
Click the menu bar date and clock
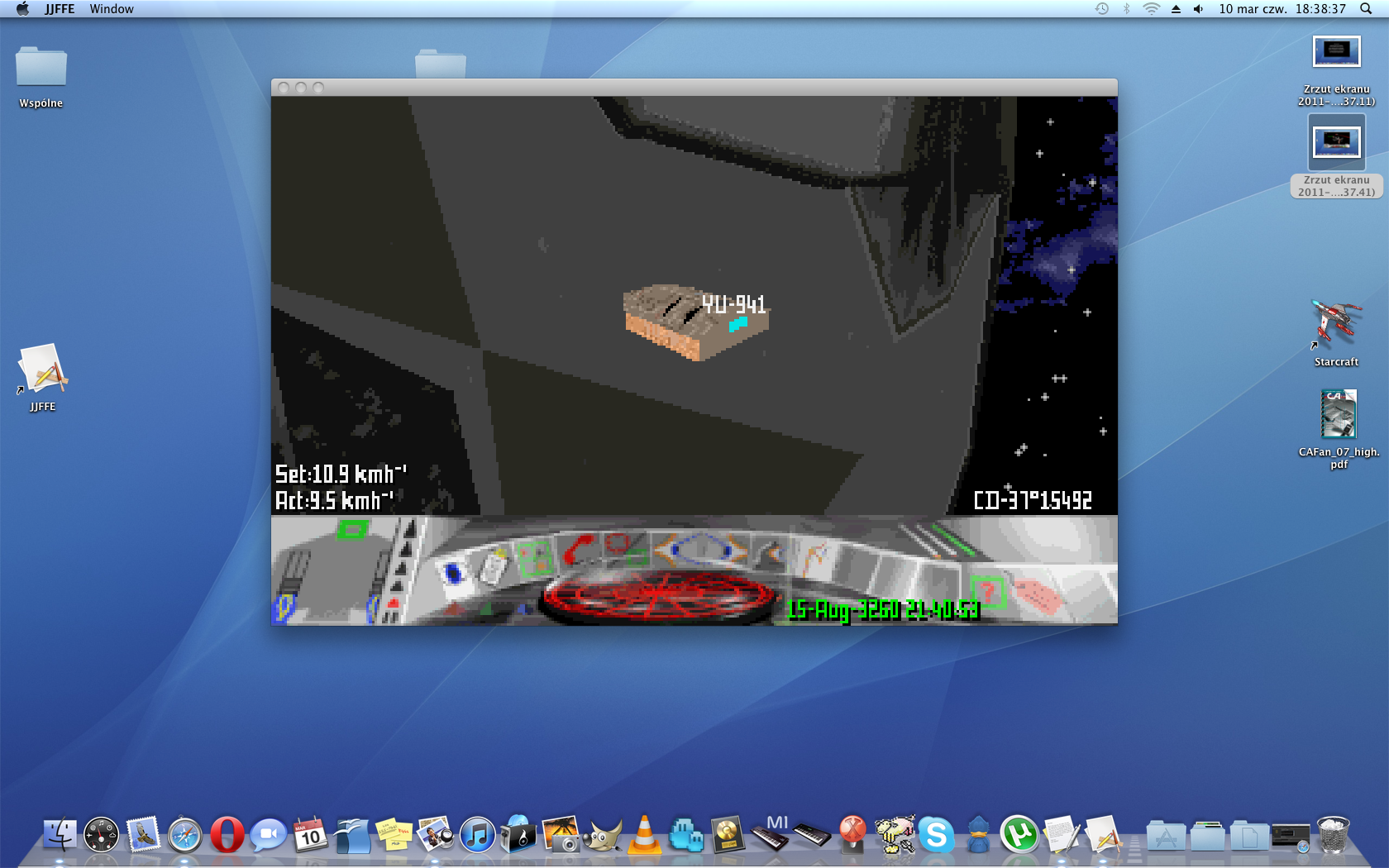coord(1282,9)
